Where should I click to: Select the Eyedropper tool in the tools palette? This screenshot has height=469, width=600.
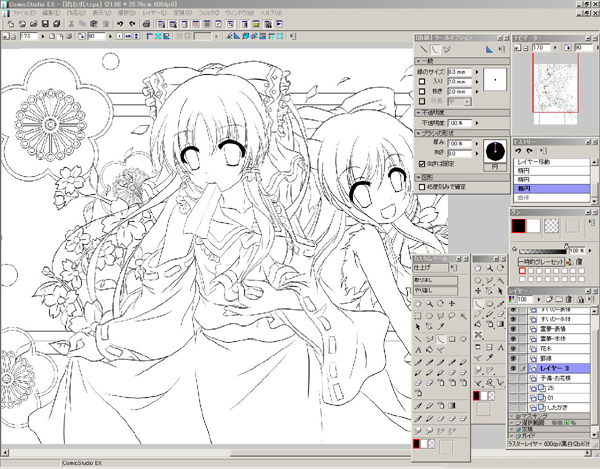pos(489,358)
